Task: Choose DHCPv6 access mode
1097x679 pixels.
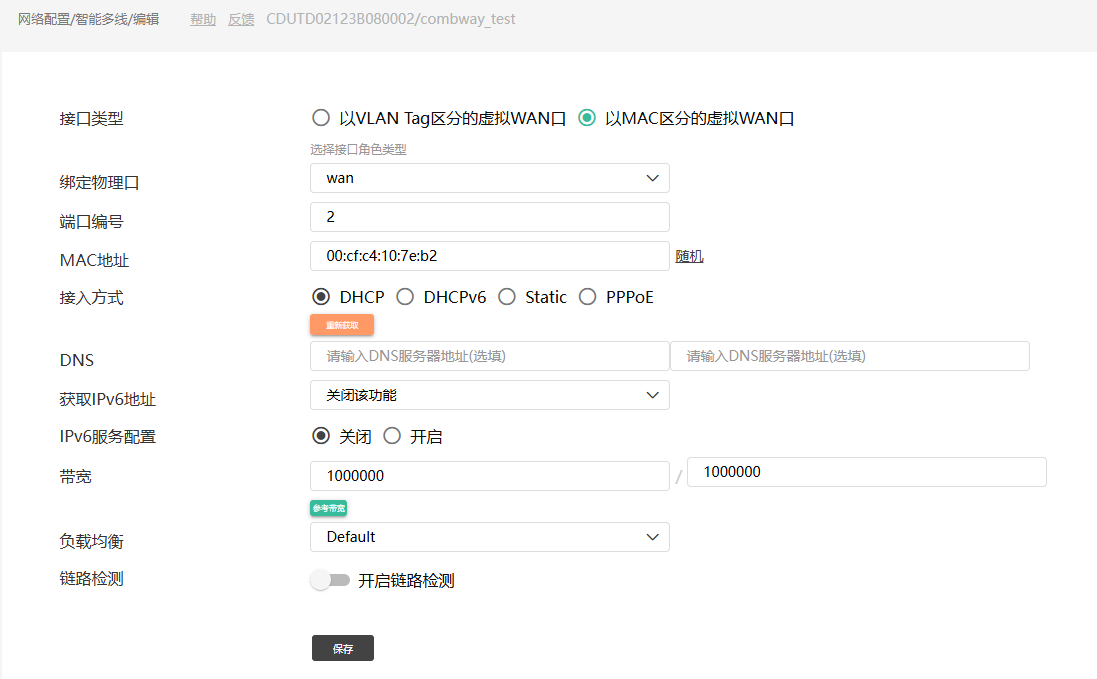Action: (405, 297)
